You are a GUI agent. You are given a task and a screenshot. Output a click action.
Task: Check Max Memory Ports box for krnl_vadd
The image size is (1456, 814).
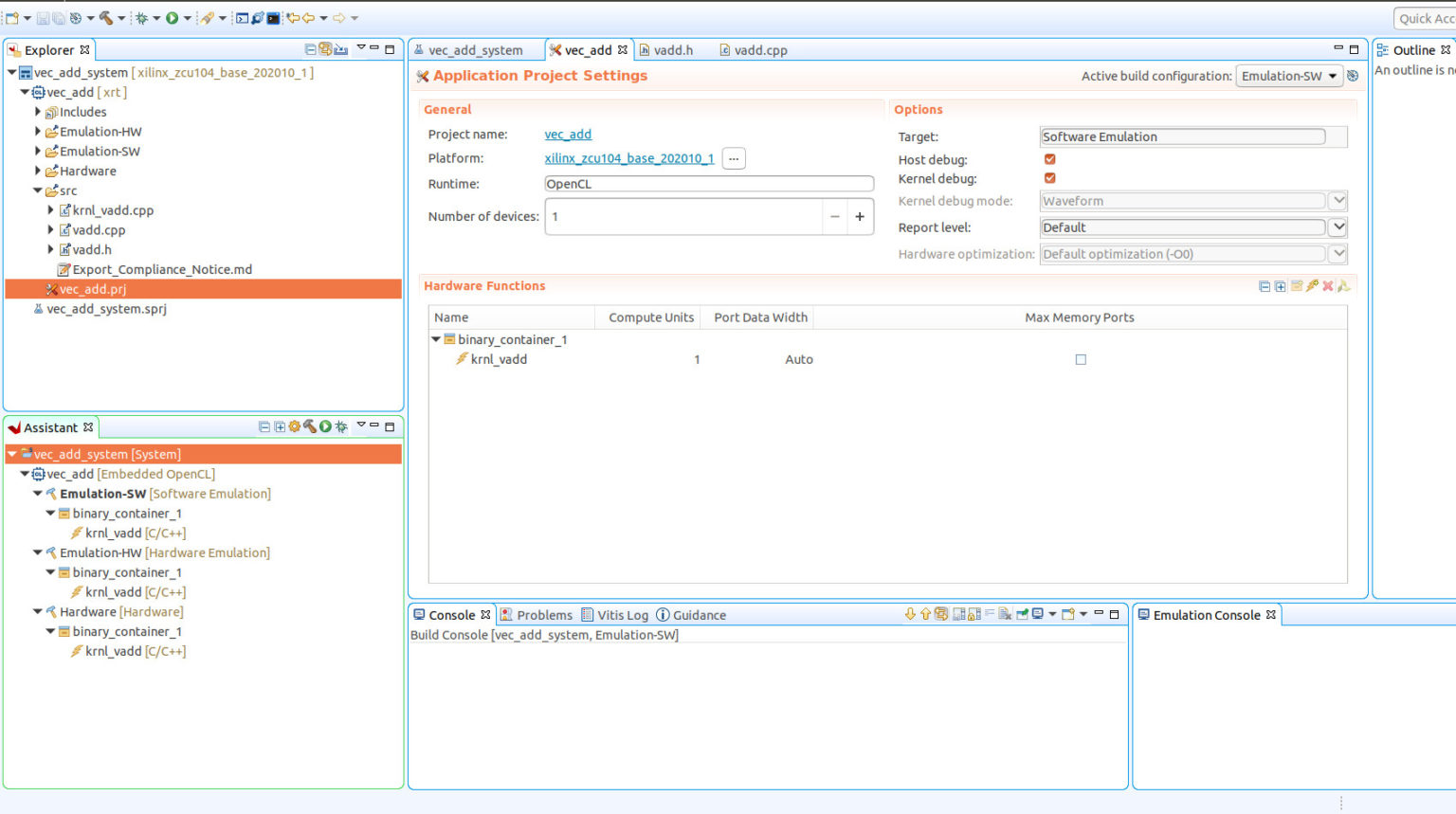click(1081, 359)
